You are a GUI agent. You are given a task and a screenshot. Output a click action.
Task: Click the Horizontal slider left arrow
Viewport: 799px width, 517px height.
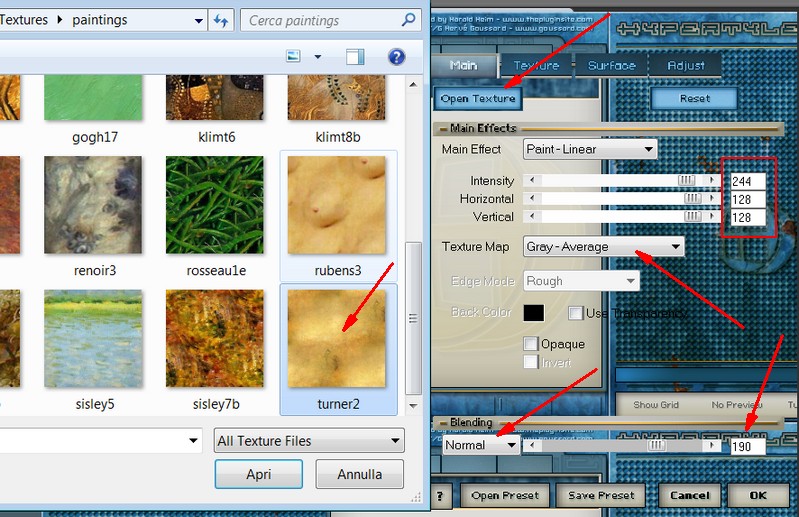pyautogui.click(x=532, y=198)
